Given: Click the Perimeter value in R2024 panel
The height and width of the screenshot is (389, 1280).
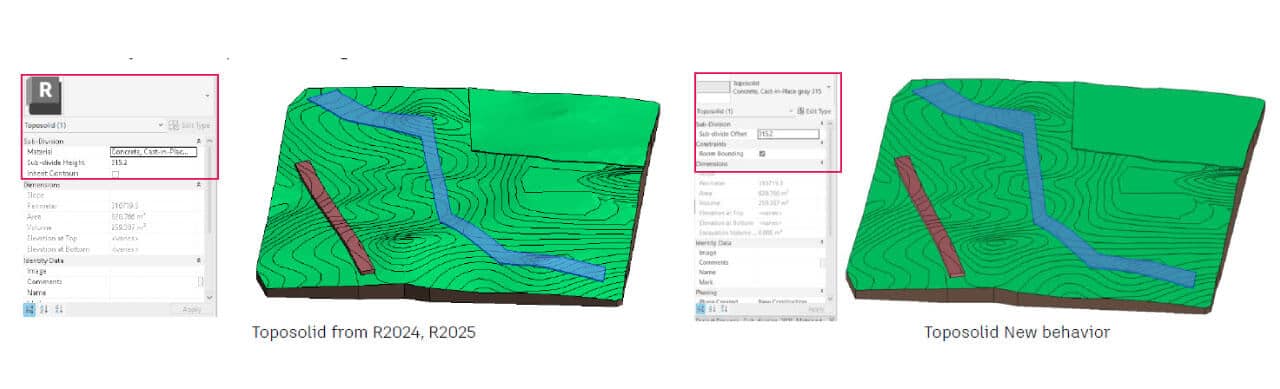Looking at the screenshot, I should tap(126, 205).
